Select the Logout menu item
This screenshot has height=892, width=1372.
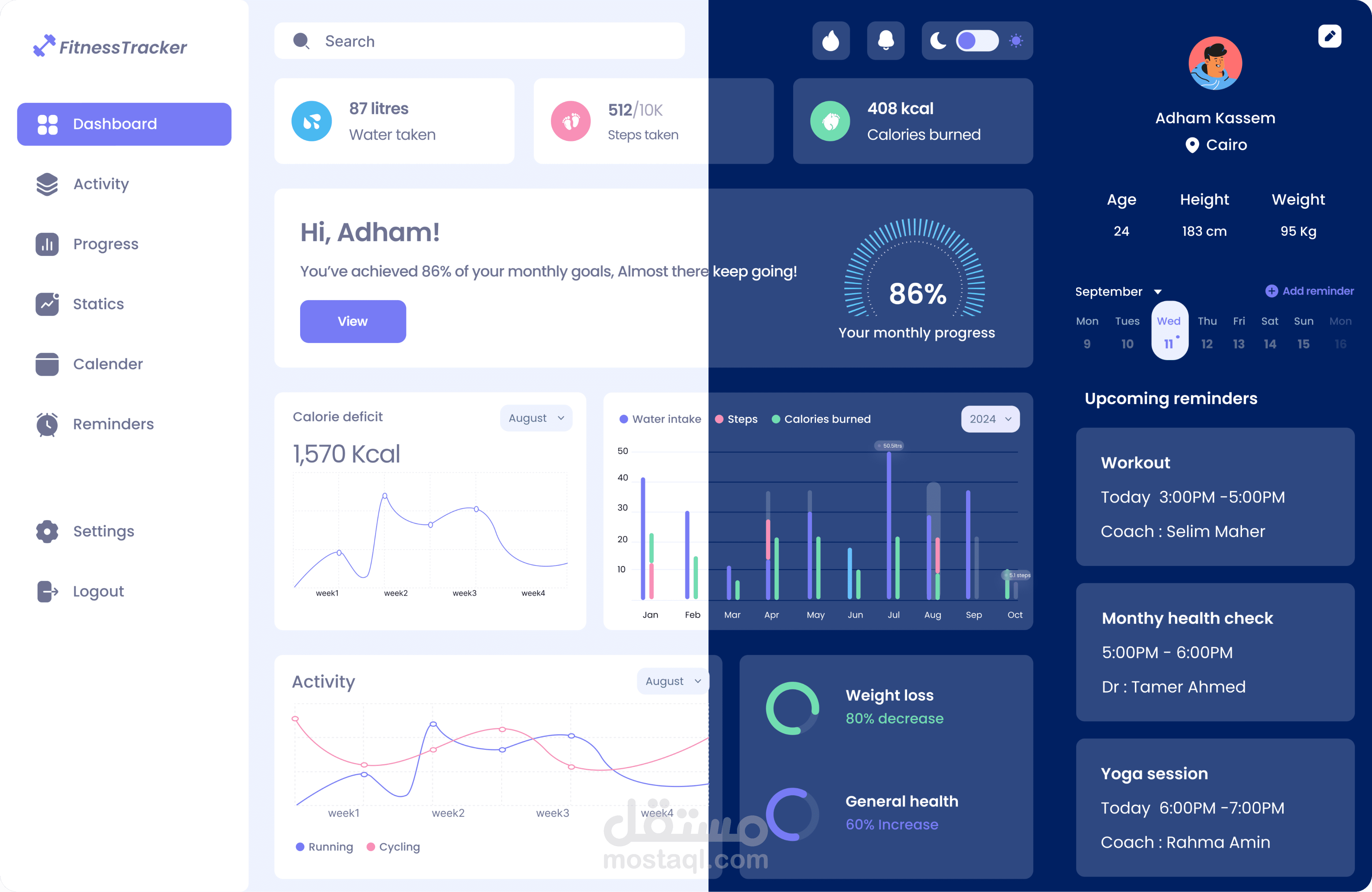(97, 591)
